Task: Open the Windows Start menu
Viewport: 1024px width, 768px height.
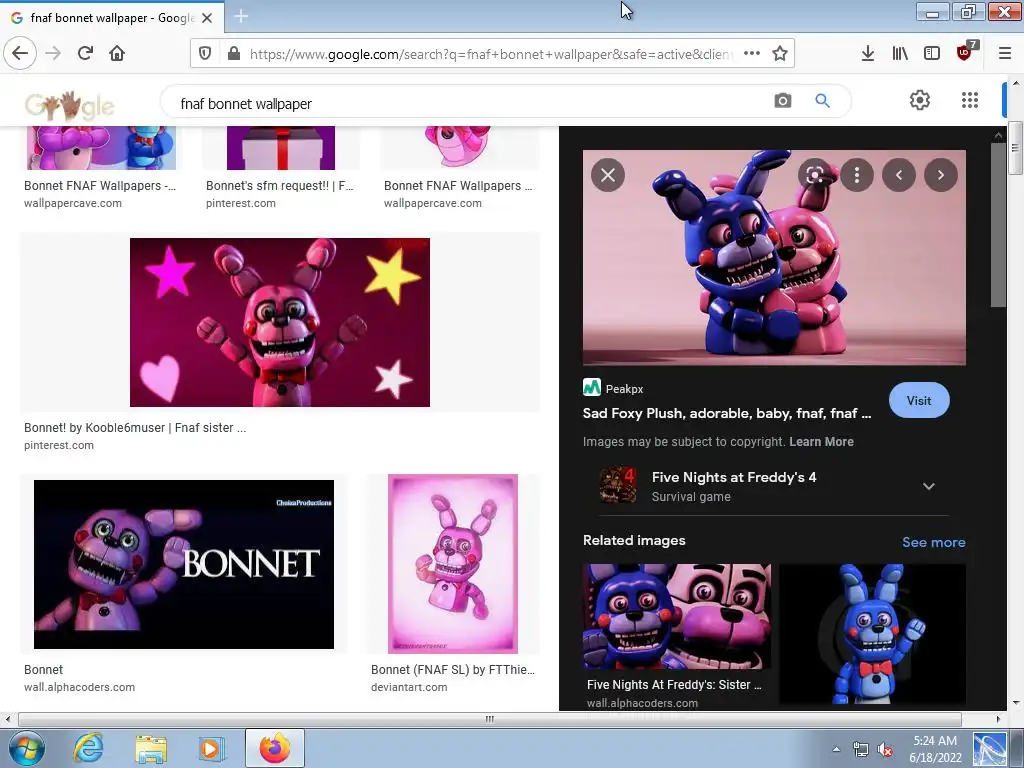Action: pos(26,748)
